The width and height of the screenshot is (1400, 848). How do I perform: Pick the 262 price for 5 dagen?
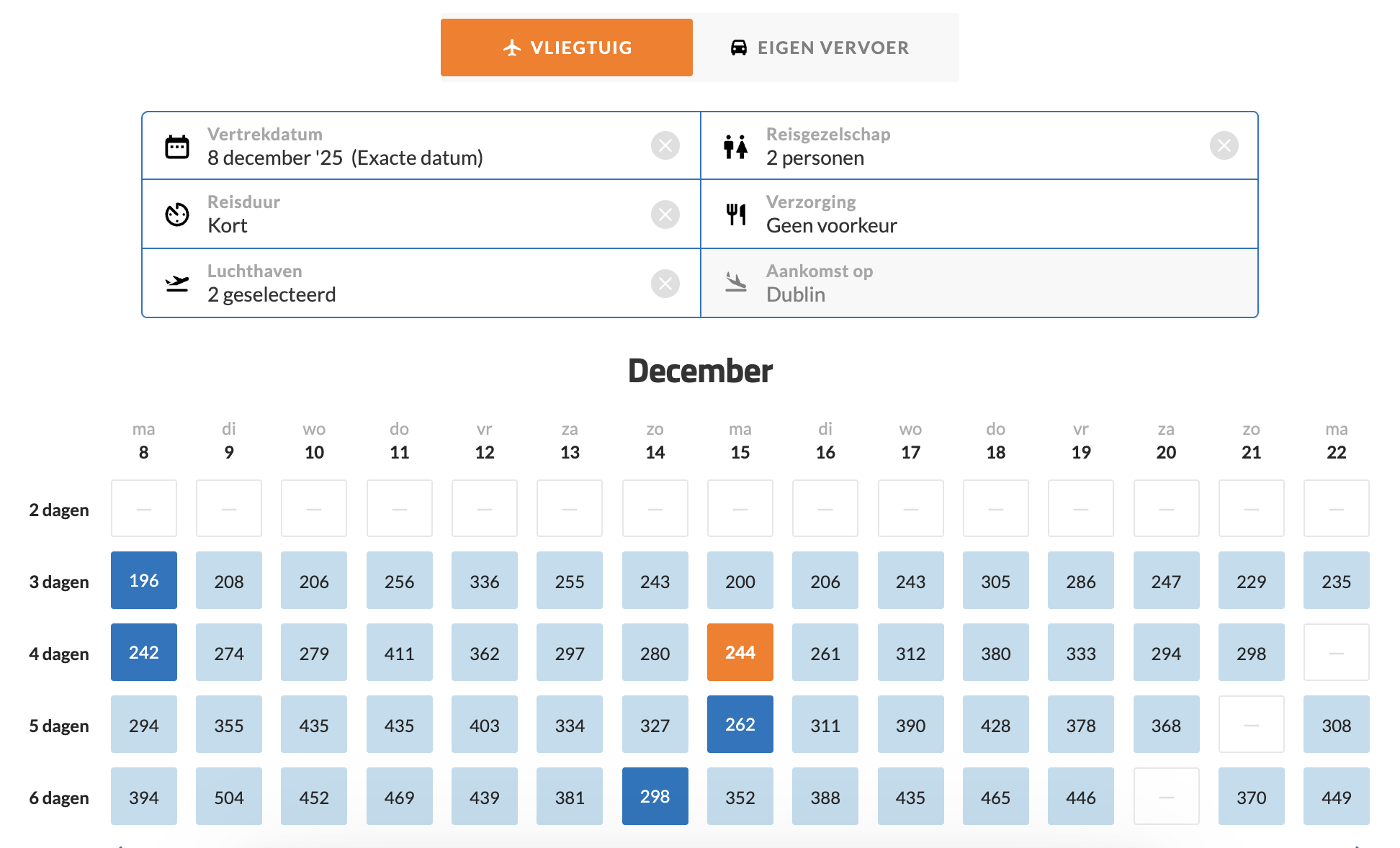pyautogui.click(x=740, y=724)
